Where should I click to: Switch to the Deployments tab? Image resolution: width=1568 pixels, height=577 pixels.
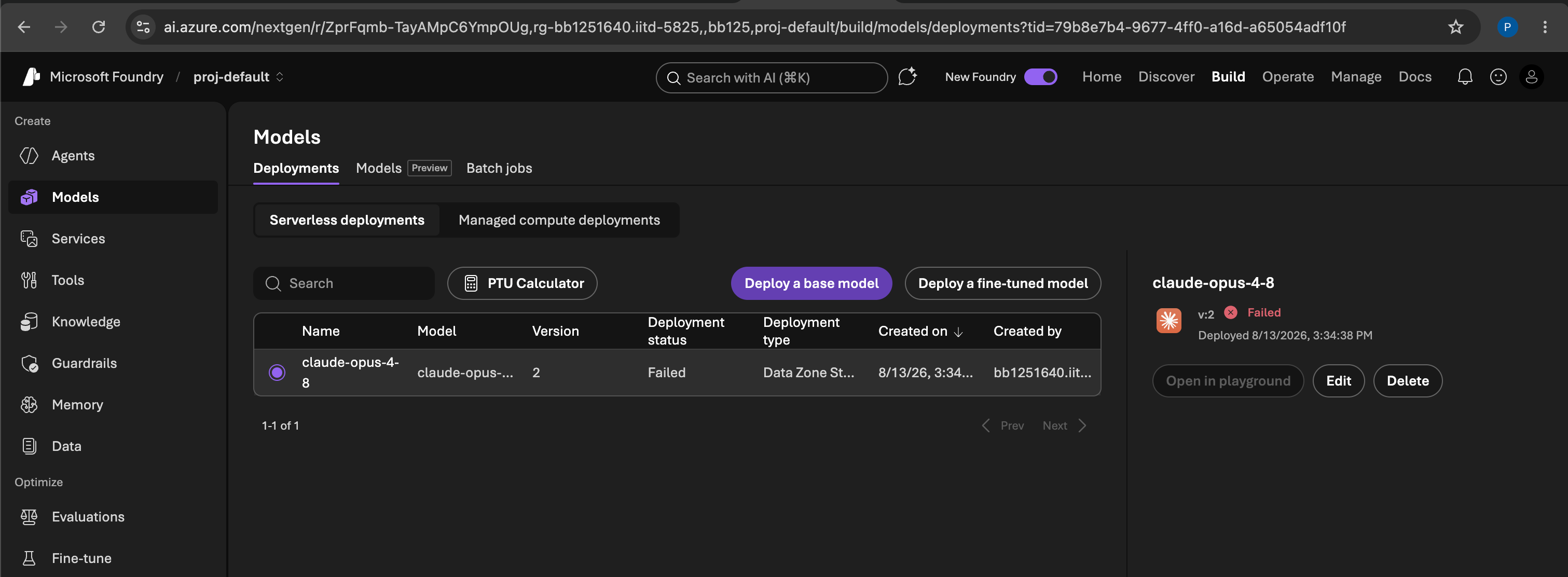tap(296, 168)
